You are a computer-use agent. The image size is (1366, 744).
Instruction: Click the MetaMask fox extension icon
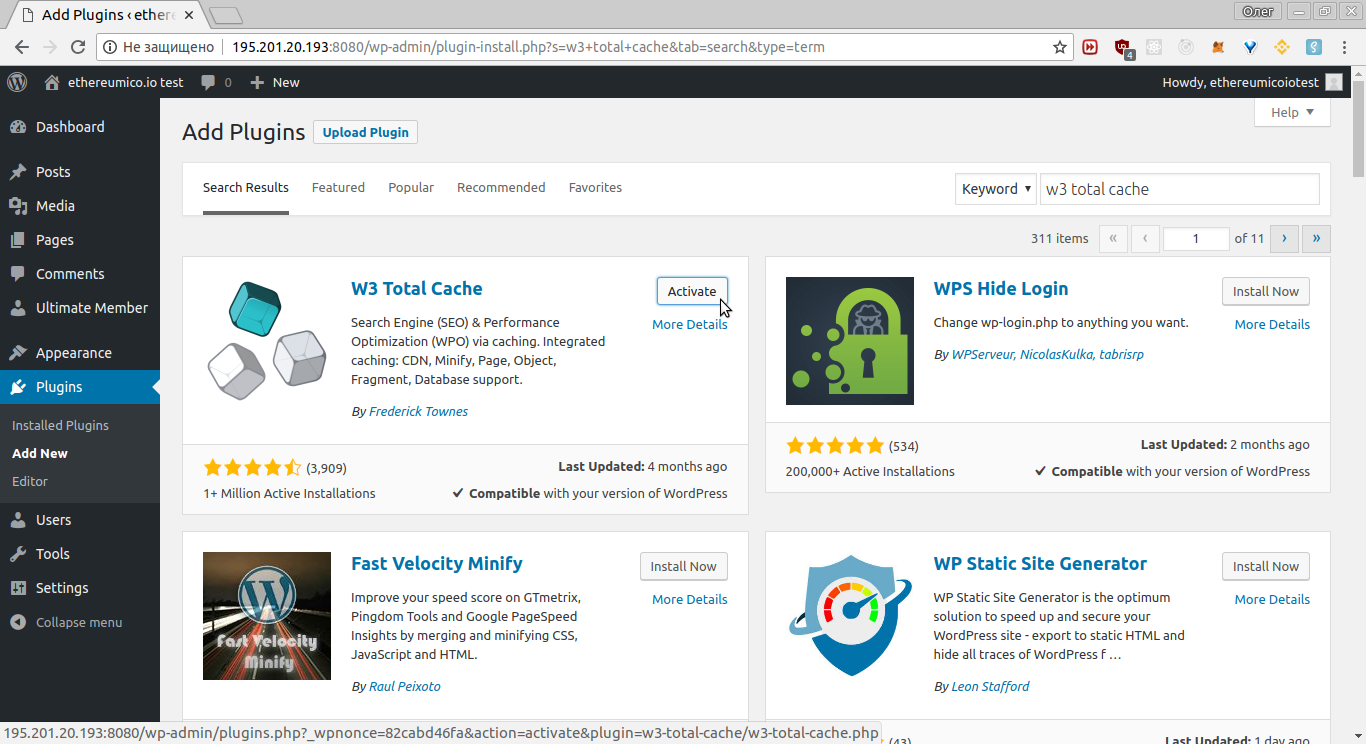click(x=1218, y=47)
